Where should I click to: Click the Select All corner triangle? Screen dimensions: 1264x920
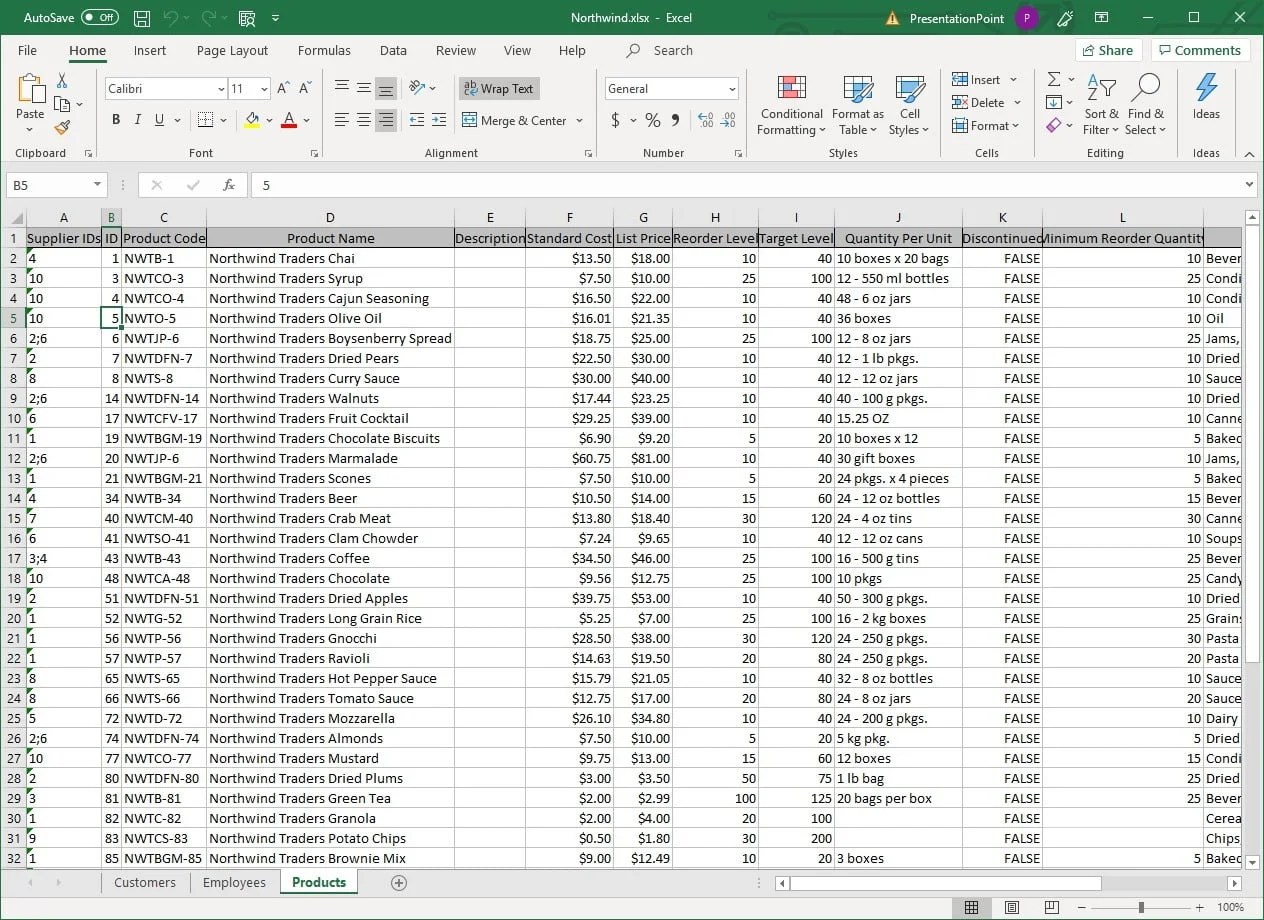tap(16, 218)
